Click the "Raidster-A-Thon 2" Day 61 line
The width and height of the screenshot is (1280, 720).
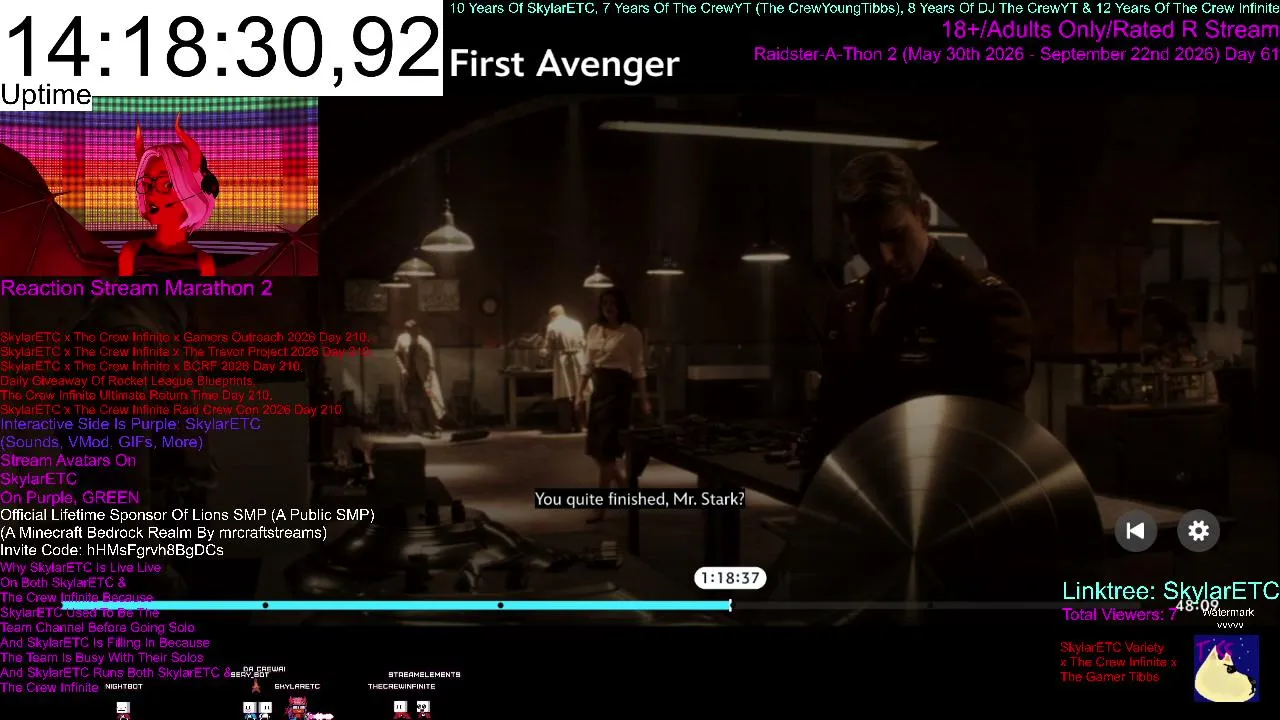[x=1016, y=54]
